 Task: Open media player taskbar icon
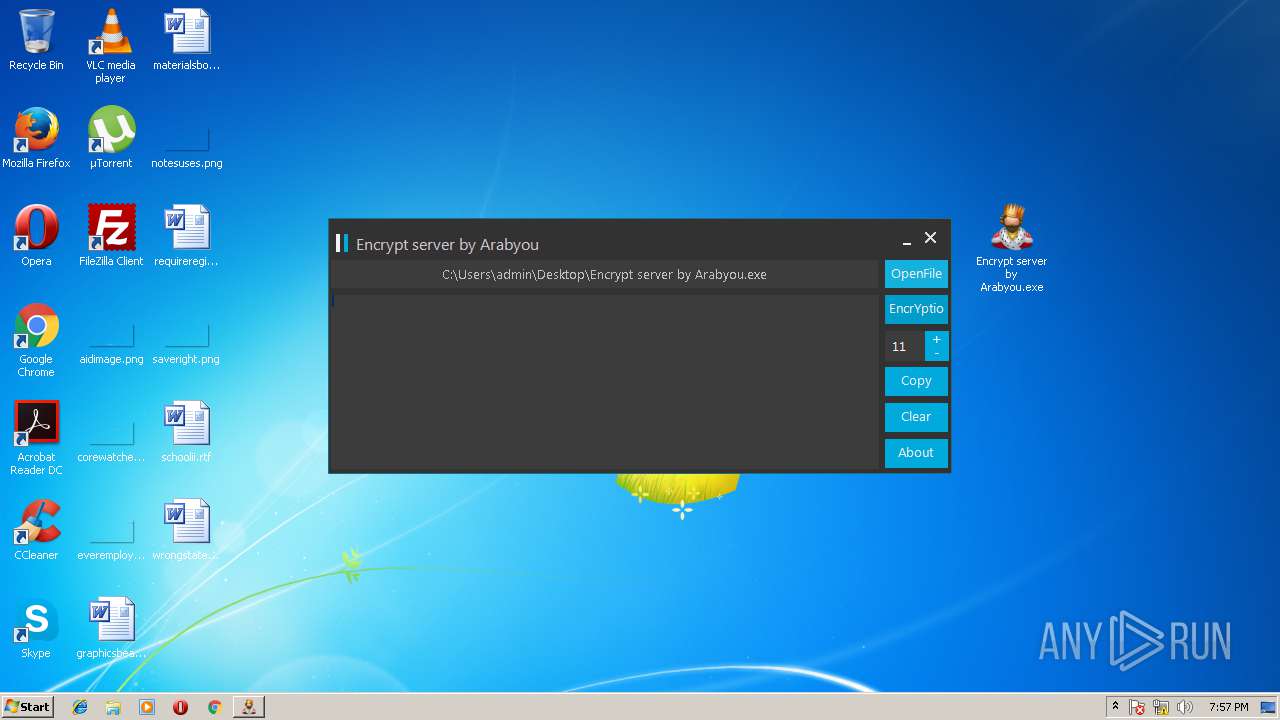(147, 707)
